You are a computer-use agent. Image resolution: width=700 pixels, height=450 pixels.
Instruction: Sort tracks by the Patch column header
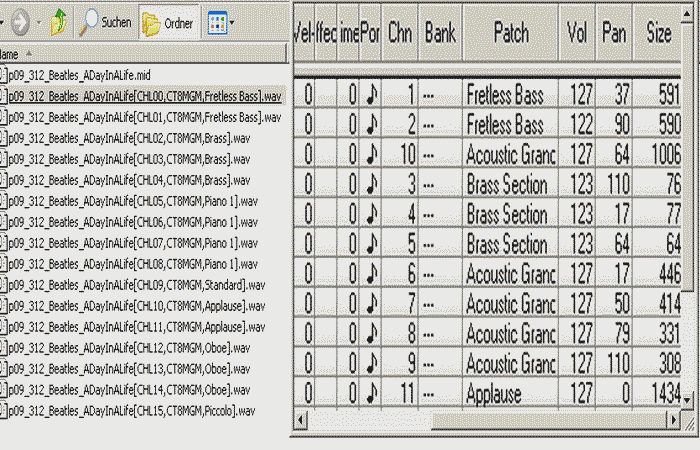pyautogui.click(x=511, y=33)
